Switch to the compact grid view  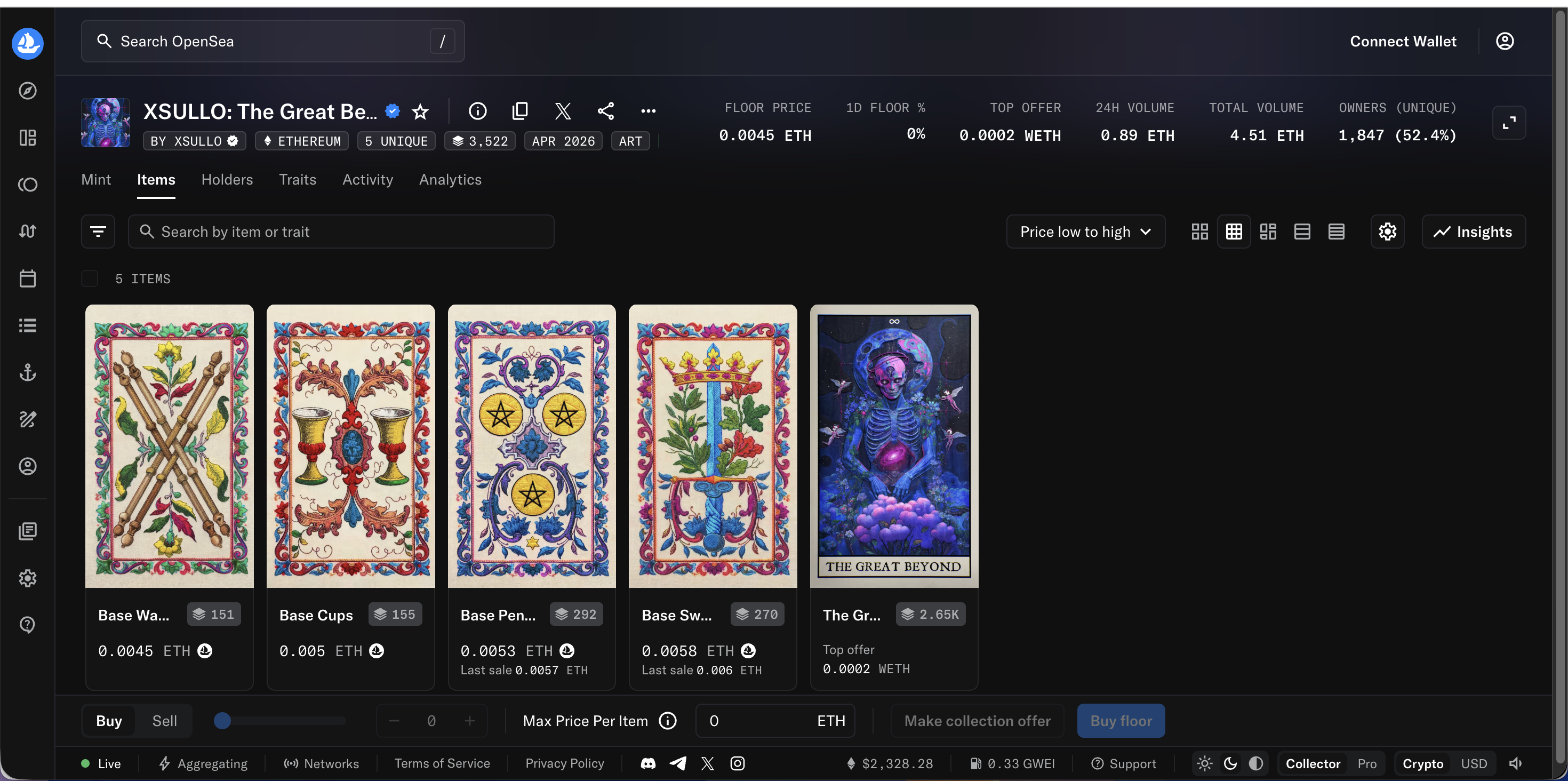[1234, 232]
